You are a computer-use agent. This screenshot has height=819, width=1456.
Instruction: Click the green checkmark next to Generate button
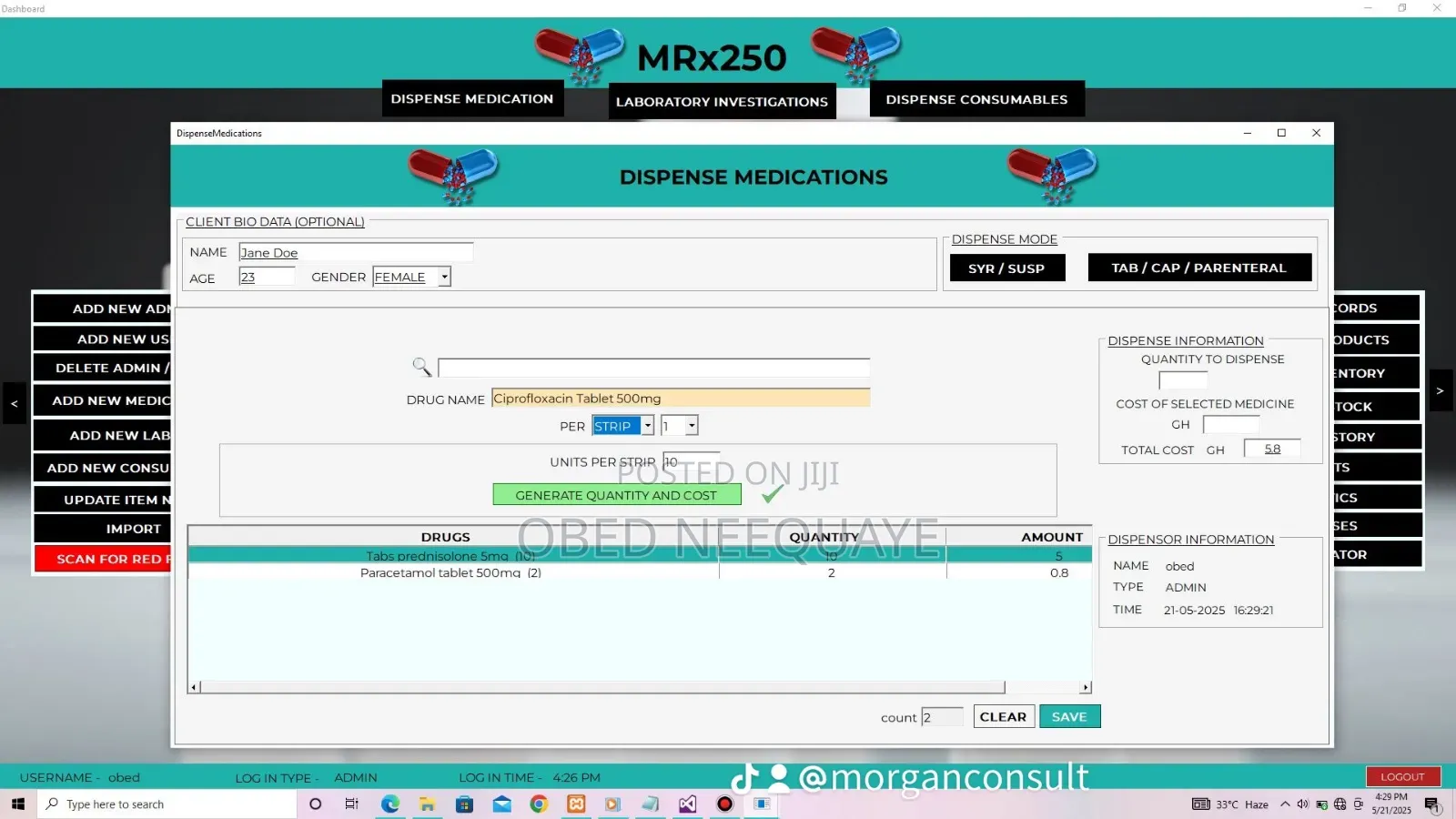tap(773, 494)
